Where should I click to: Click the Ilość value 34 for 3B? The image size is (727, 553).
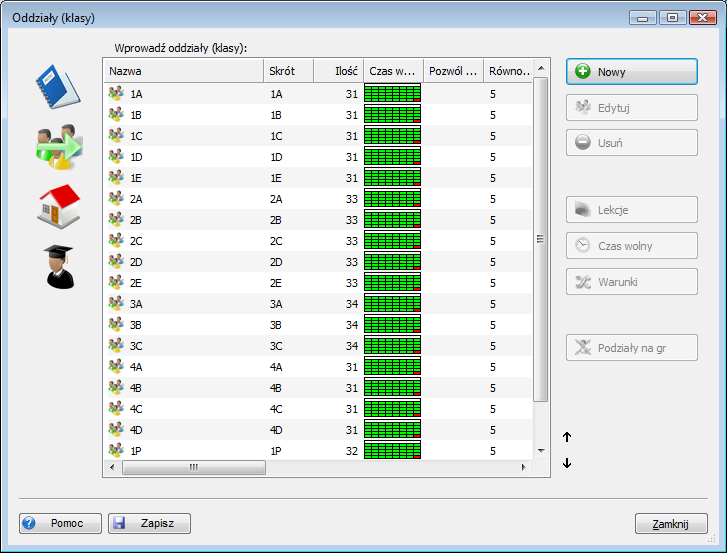click(352, 325)
